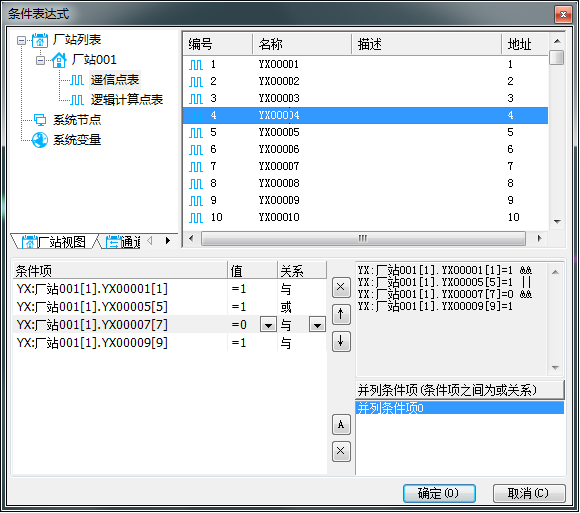
Task: Click the pulse icon of row YX00006
Action: pos(196,149)
